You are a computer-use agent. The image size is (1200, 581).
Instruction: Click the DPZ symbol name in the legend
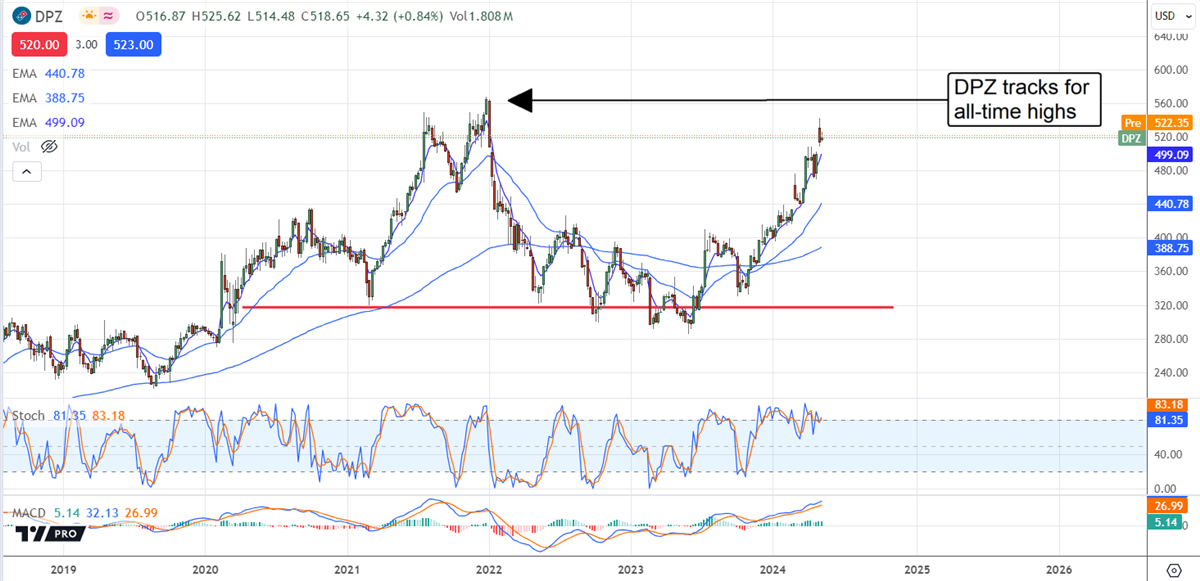[48, 17]
